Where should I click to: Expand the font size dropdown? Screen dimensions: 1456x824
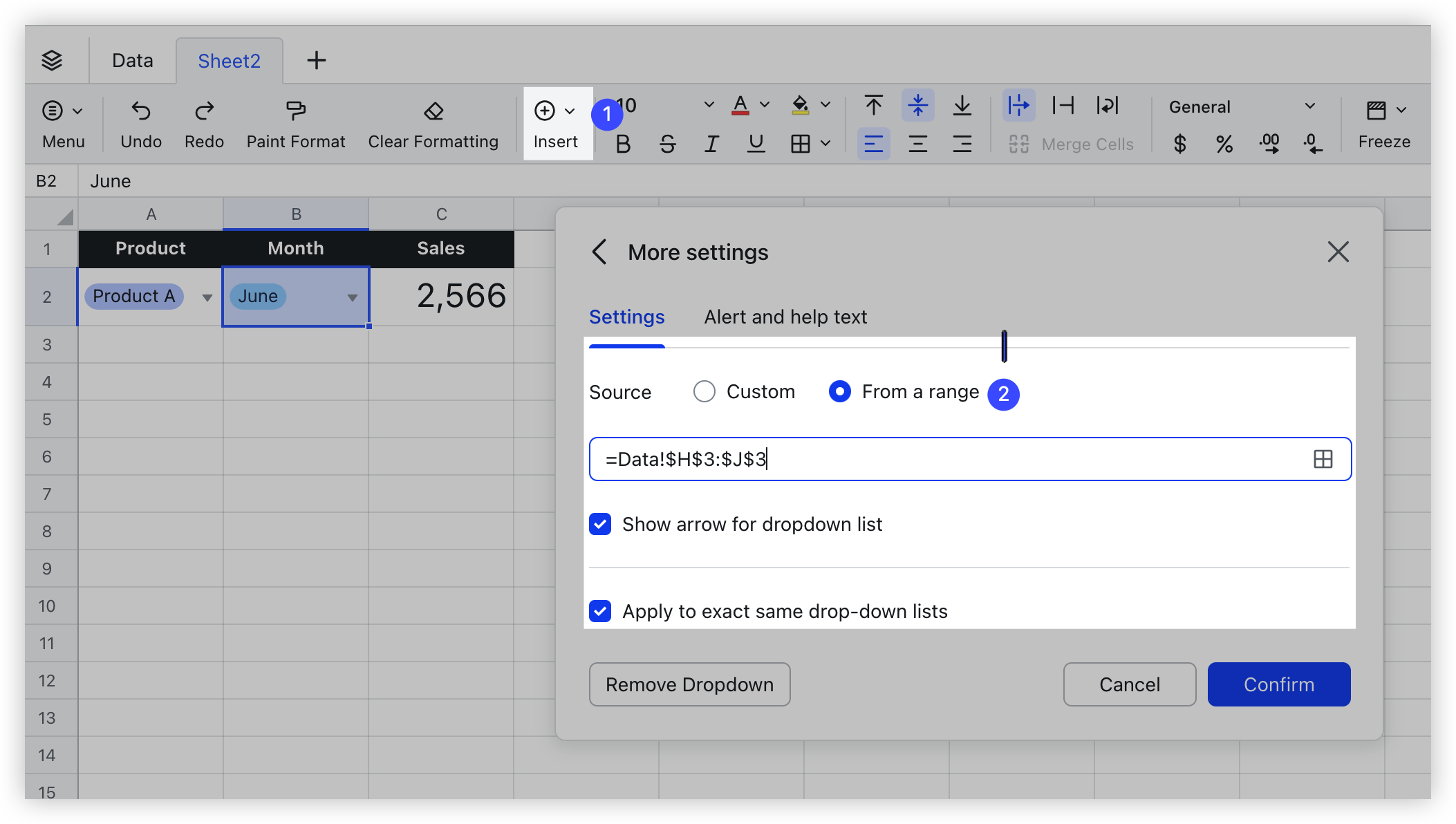pos(709,107)
